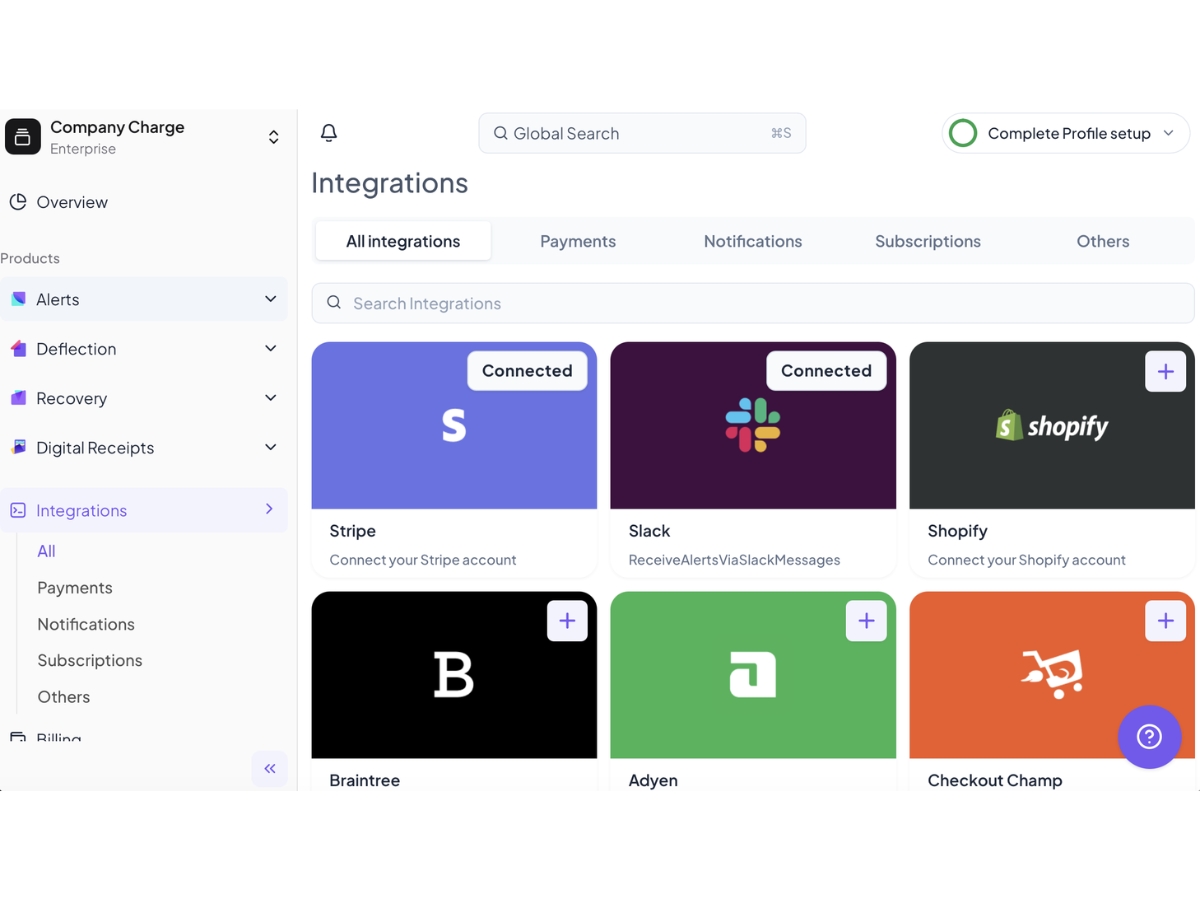Click the Braintree card title

pyautogui.click(x=365, y=780)
